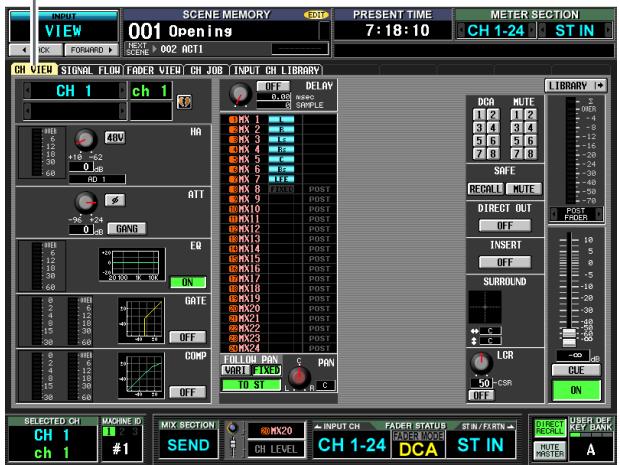Click the channel fader handle
The height and width of the screenshot is (465, 620).
point(569,338)
